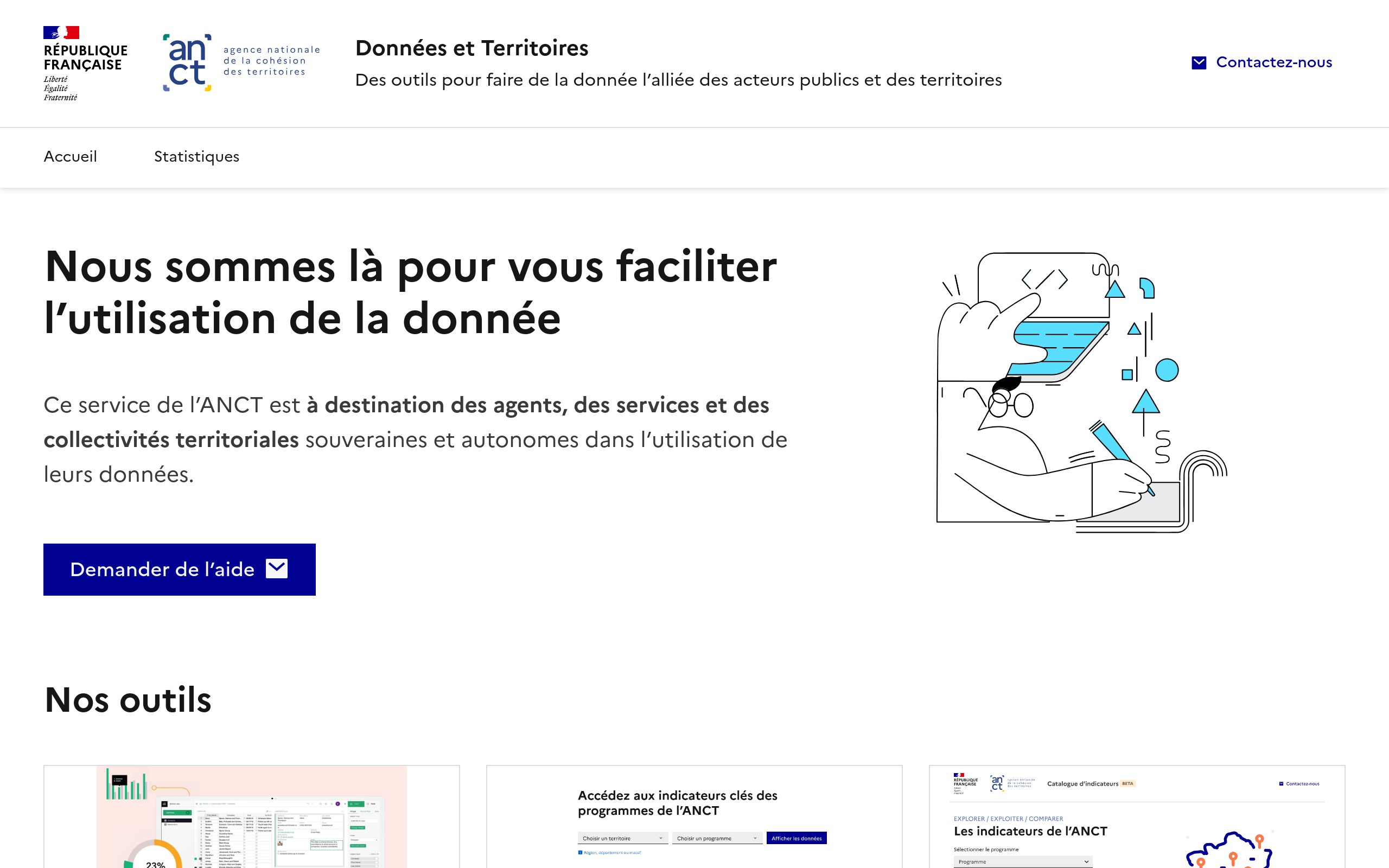The image size is (1389, 868).
Task: Open the 'Les indicateurs de l'ANCT' catalogue card
Action: point(1137,816)
